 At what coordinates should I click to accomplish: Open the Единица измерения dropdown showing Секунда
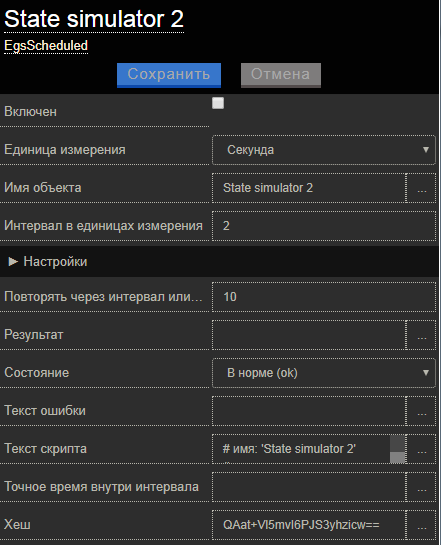coord(324,150)
